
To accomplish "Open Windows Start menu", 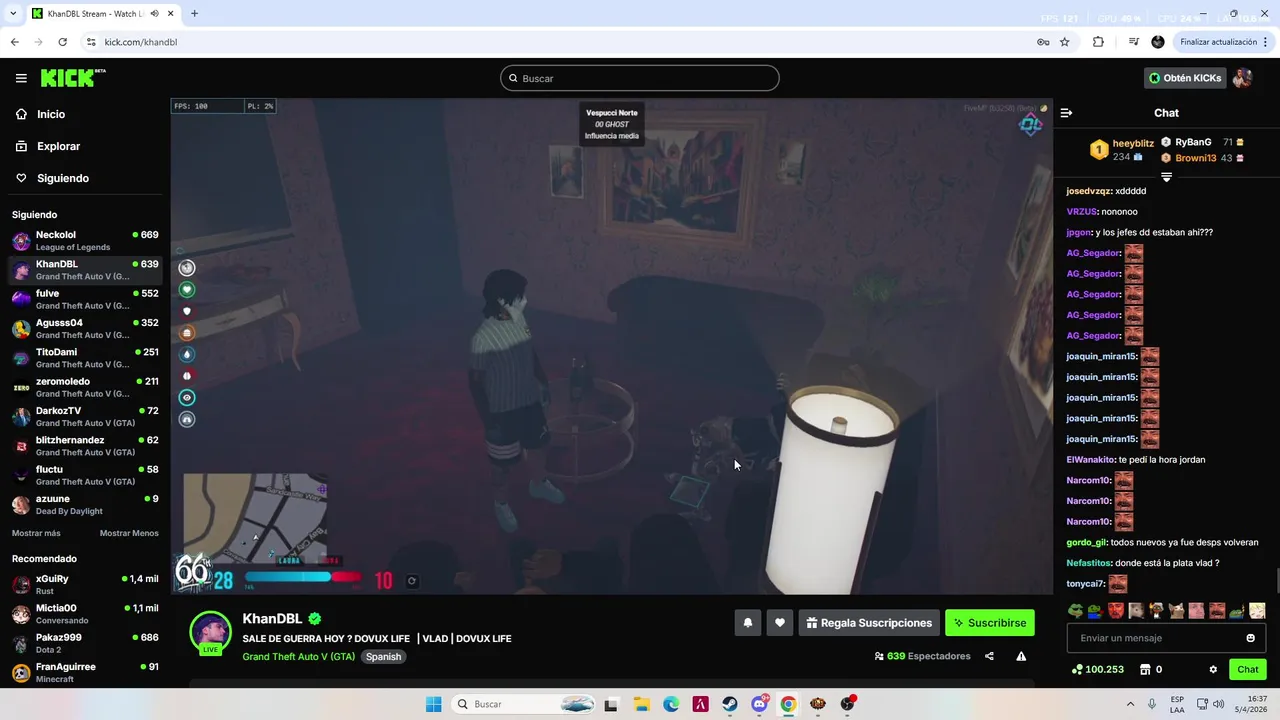I will (433, 704).
